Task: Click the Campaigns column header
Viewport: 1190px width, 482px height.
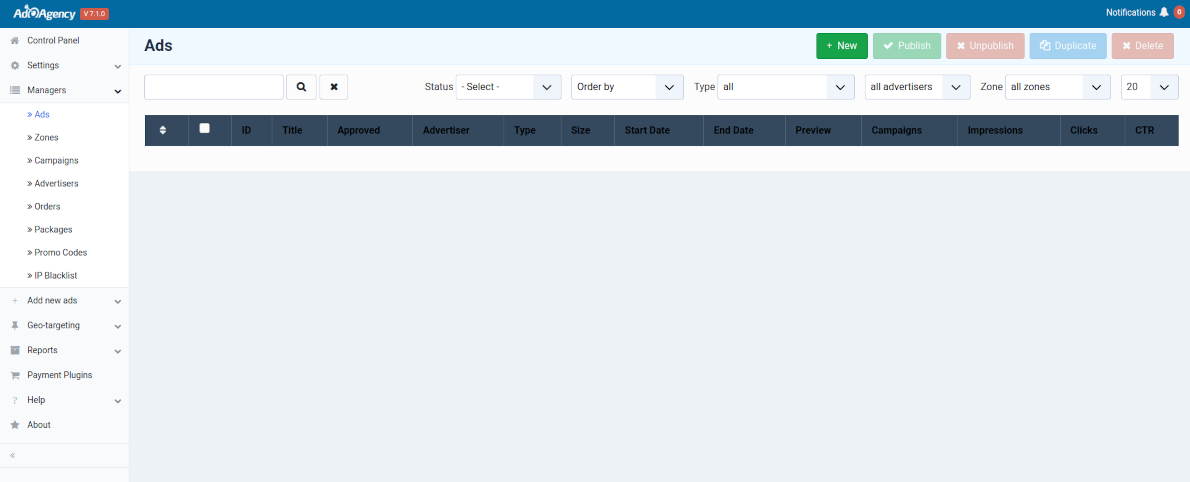Action: 896,131
